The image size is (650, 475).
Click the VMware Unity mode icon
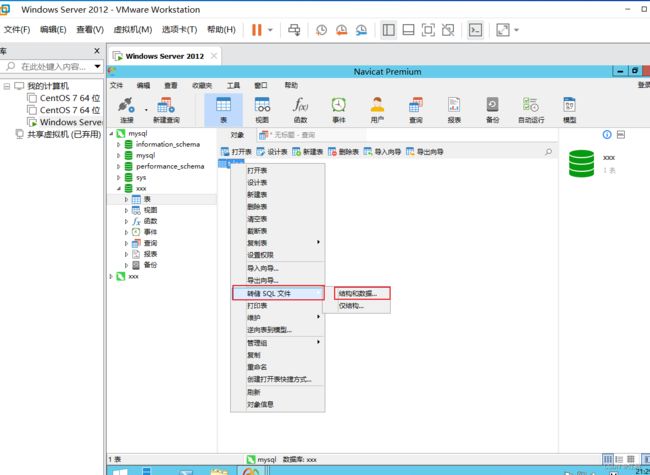pos(448,30)
